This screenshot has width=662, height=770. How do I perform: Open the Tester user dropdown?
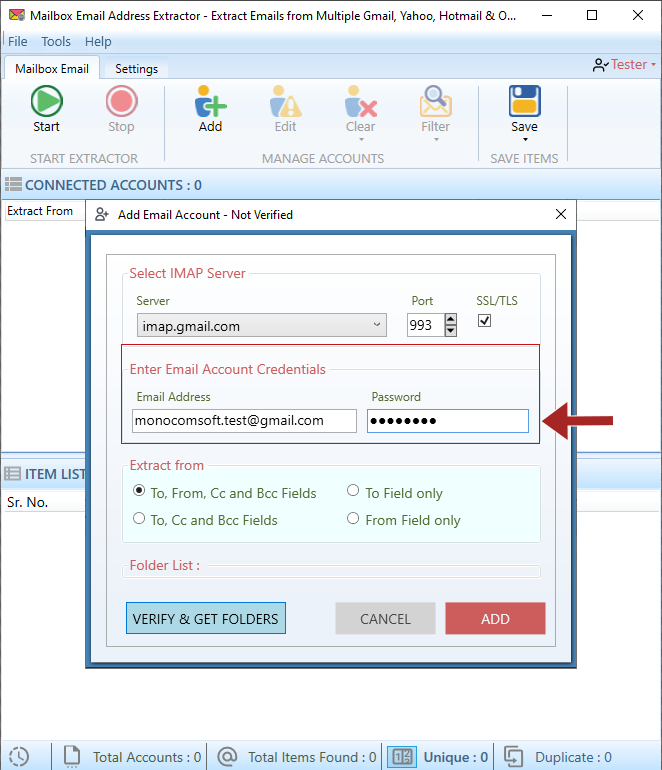(625, 65)
